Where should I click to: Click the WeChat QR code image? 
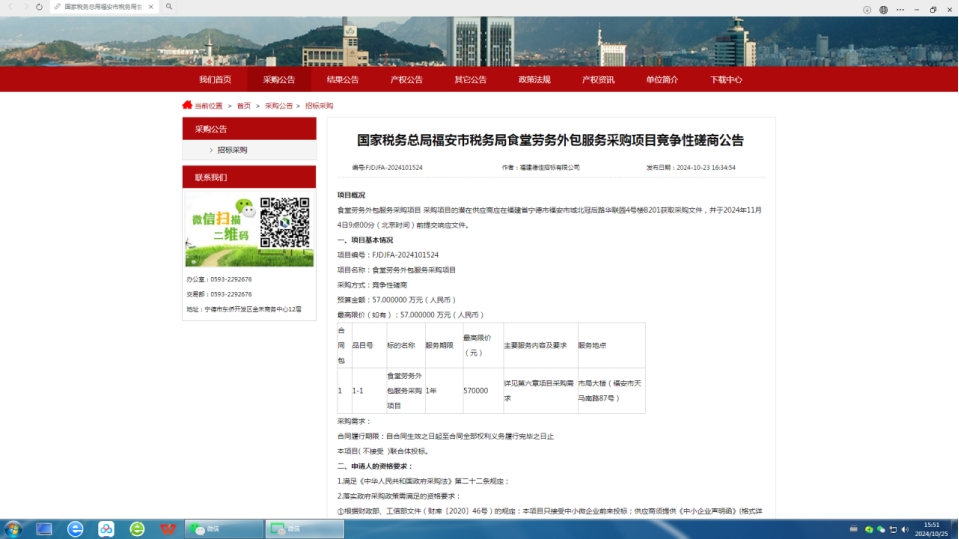(284, 222)
